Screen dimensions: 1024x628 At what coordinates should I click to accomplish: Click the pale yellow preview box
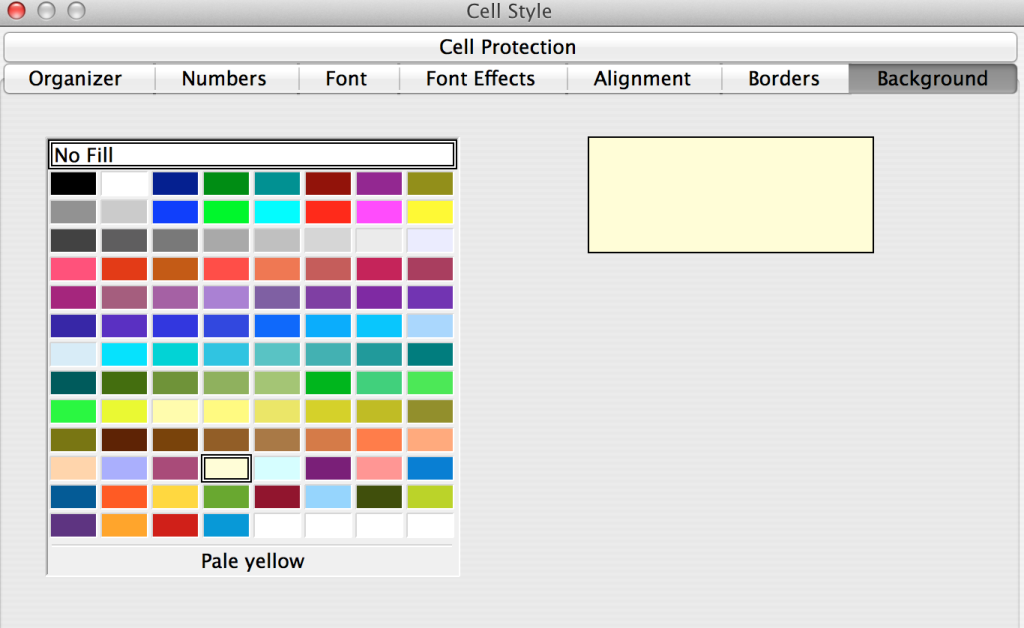731,195
